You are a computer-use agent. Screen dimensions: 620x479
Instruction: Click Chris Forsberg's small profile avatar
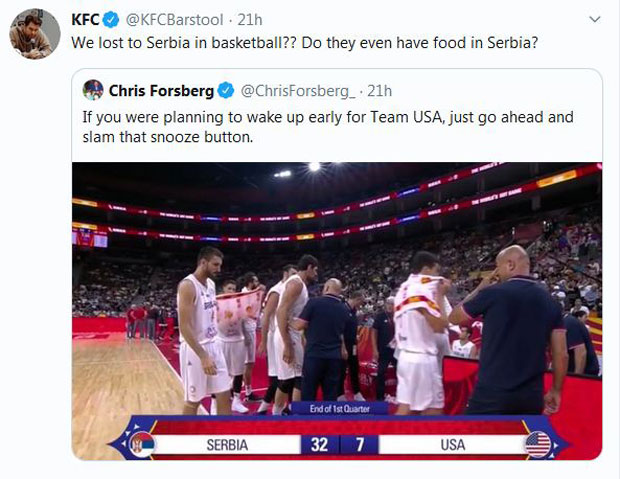tap(93, 90)
